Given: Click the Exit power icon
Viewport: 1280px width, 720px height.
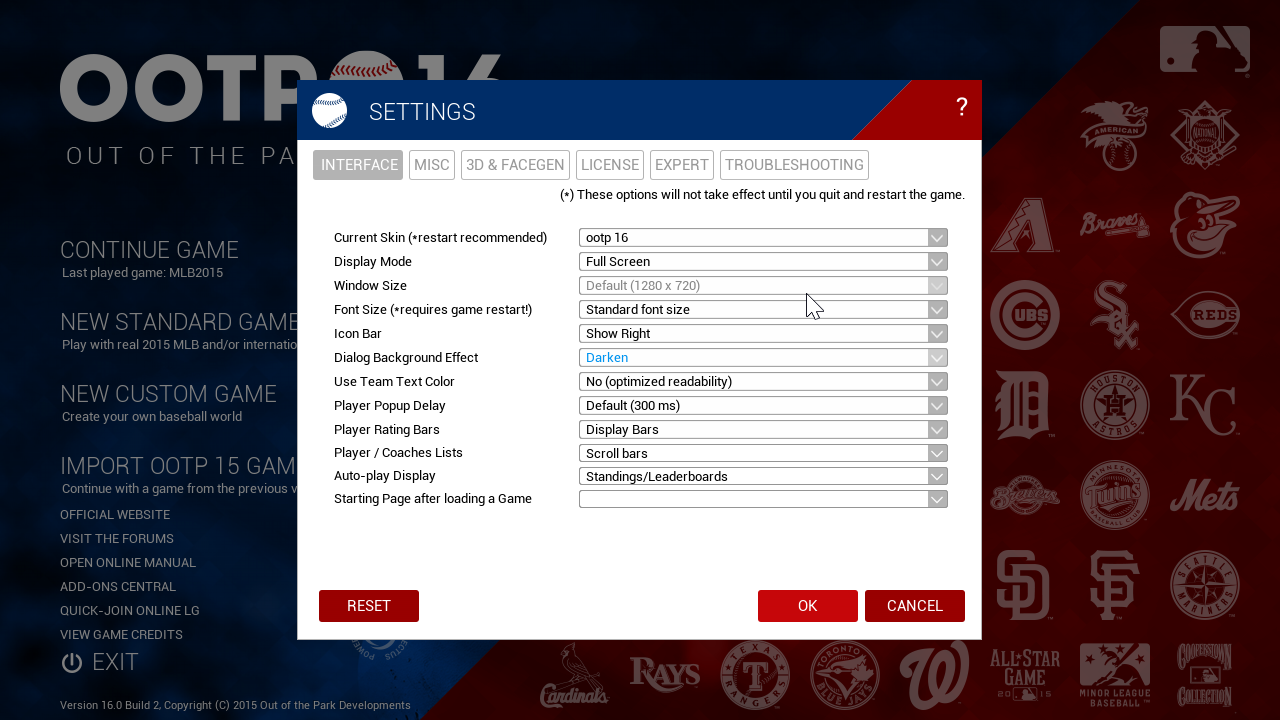Looking at the screenshot, I should coord(71,662).
